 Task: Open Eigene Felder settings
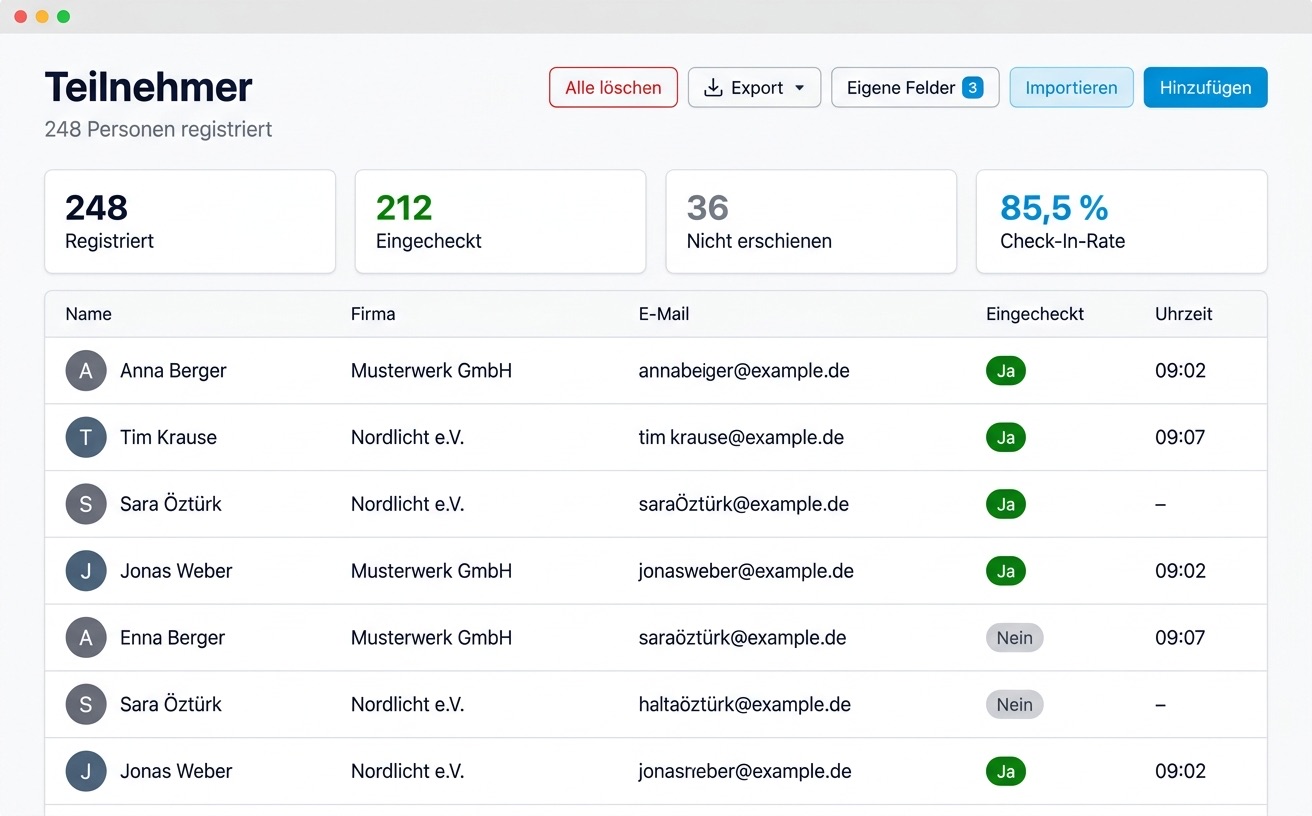[x=915, y=87]
